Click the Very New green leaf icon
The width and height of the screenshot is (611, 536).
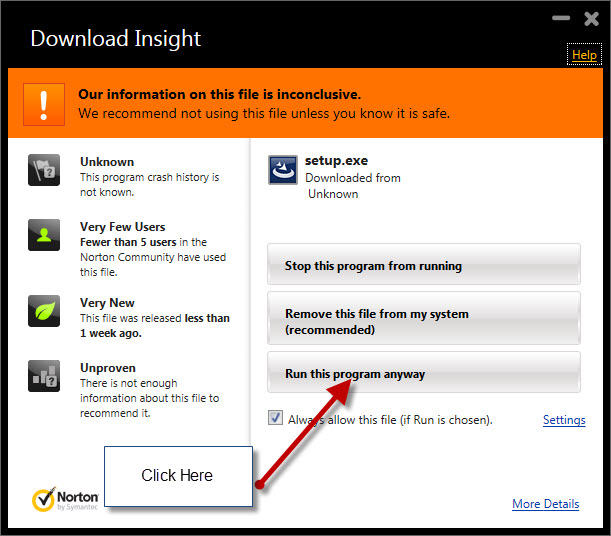click(44, 311)
